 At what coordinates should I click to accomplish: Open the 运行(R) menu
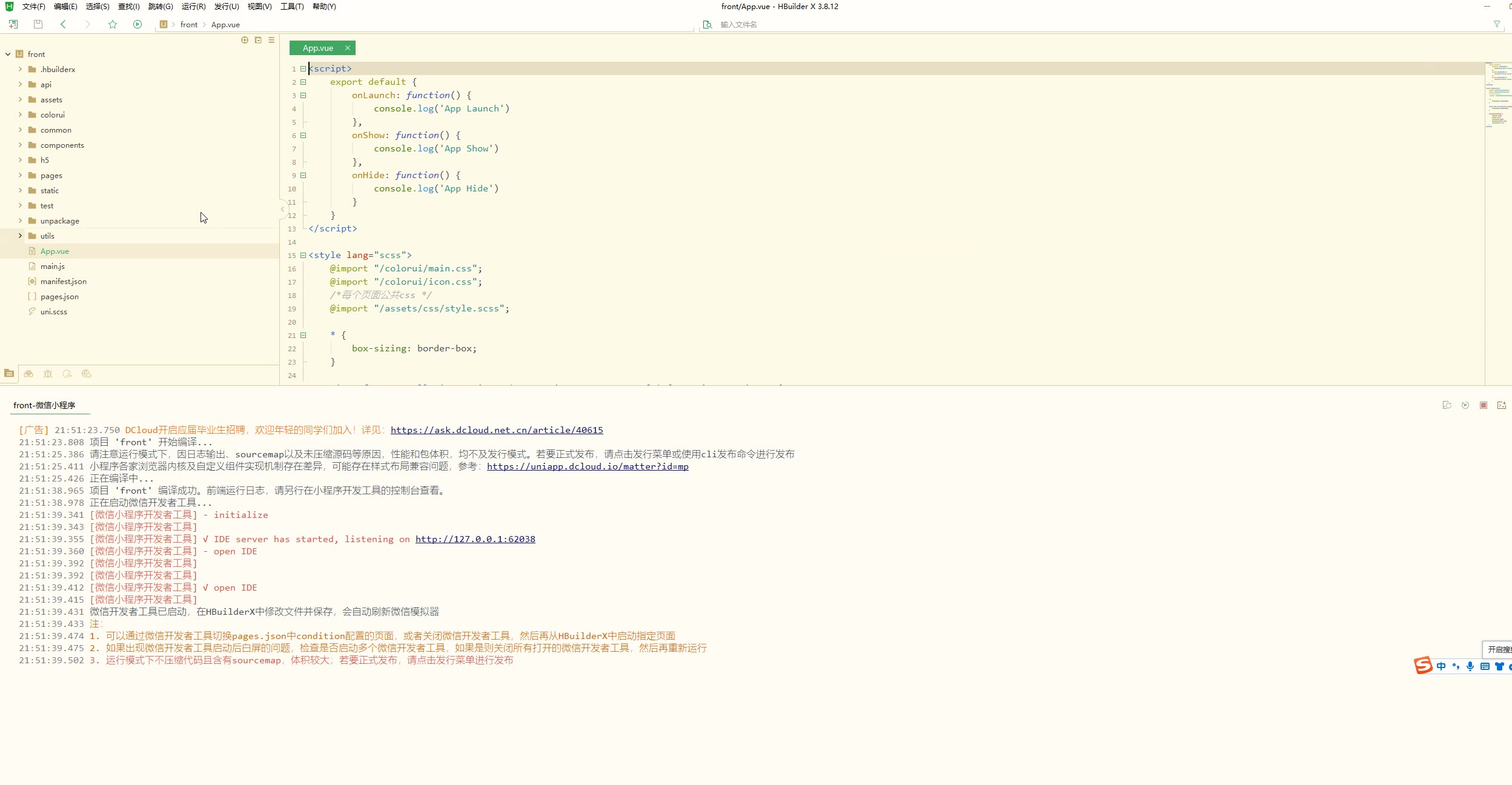(x=193, y=7)
